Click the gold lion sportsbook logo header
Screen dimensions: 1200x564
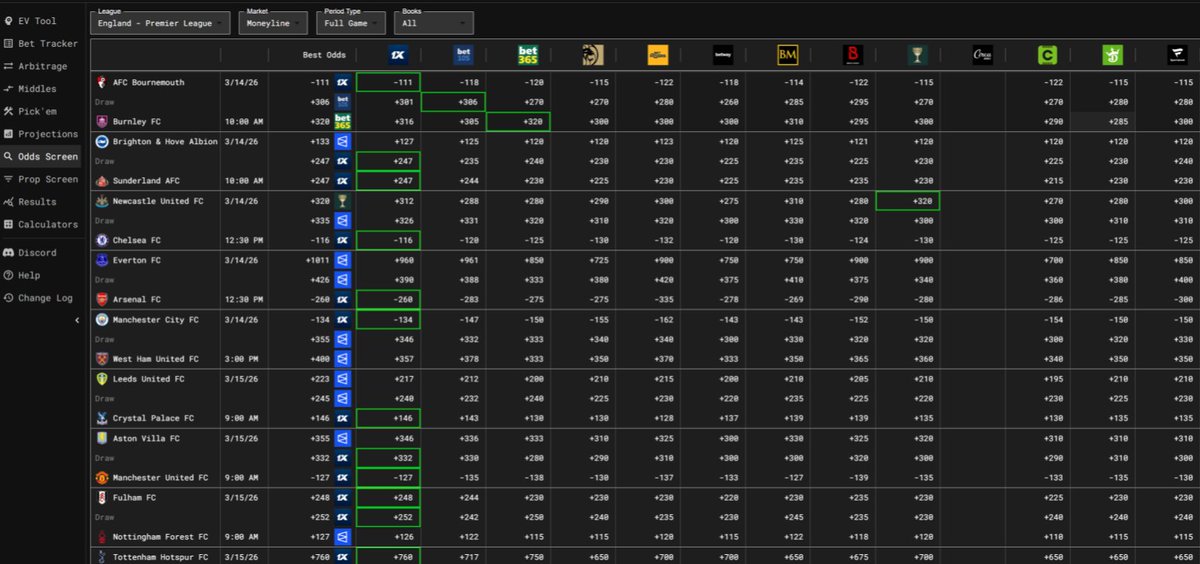click(x=592, y=55)
